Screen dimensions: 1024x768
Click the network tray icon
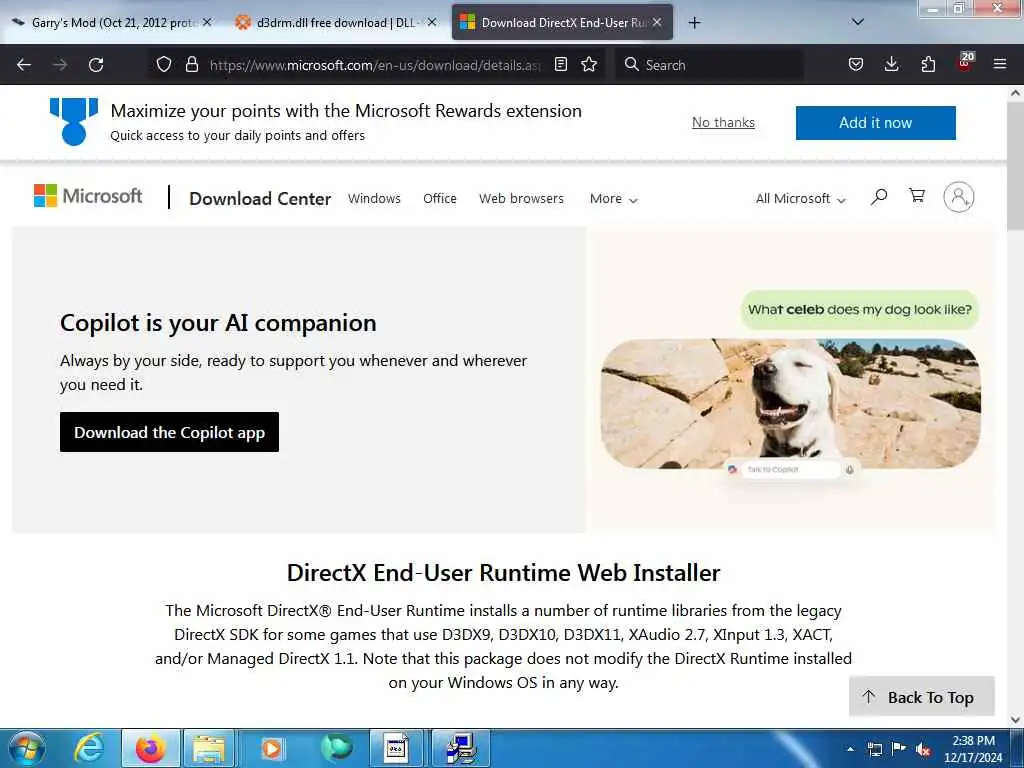[874, 750]
